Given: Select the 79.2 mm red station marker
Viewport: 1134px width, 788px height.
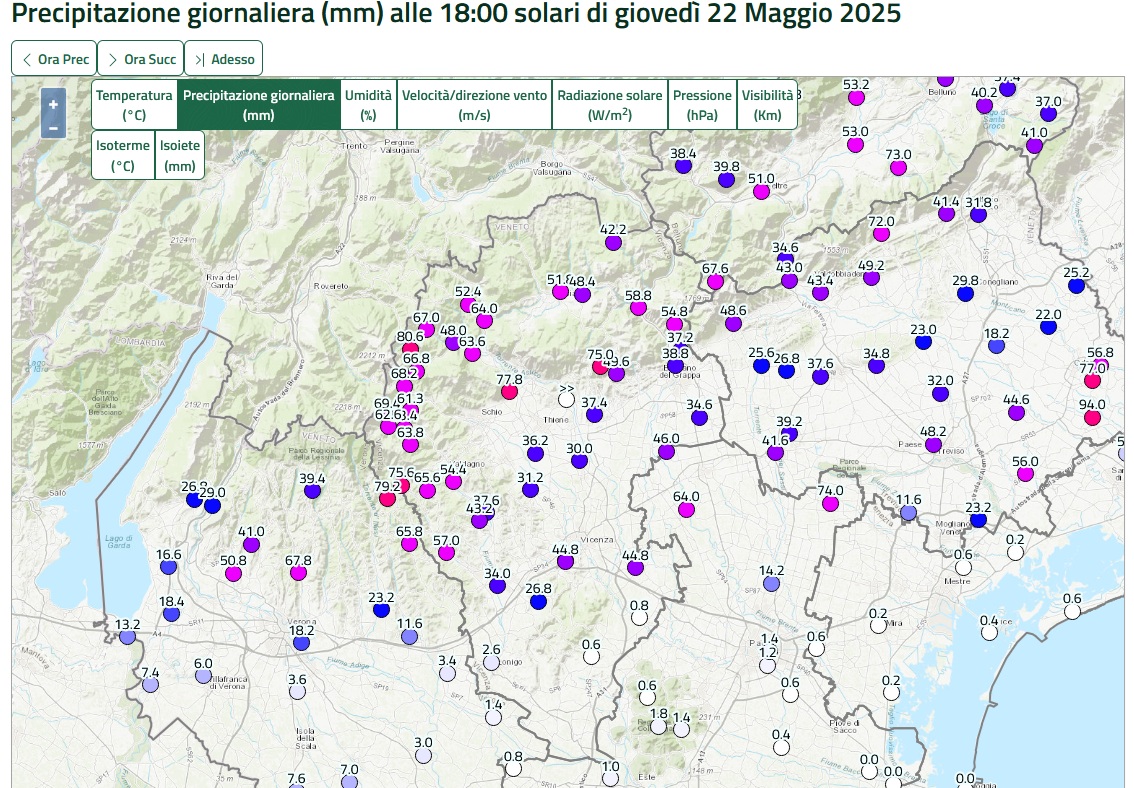Looking at the screenshot, I should point(387,499).
